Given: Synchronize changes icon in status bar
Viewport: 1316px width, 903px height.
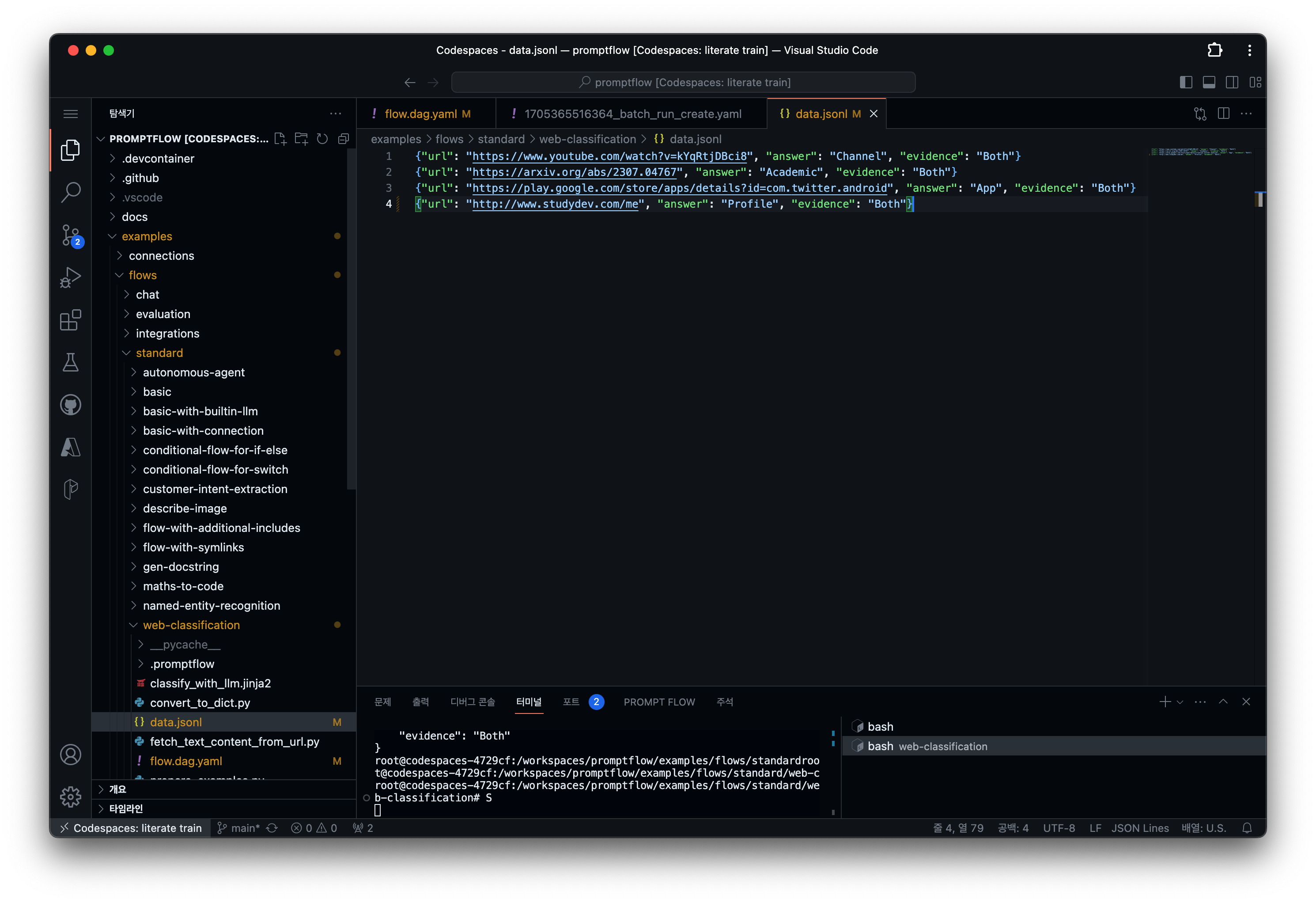Looking at the screenshot, I should 272,827.
